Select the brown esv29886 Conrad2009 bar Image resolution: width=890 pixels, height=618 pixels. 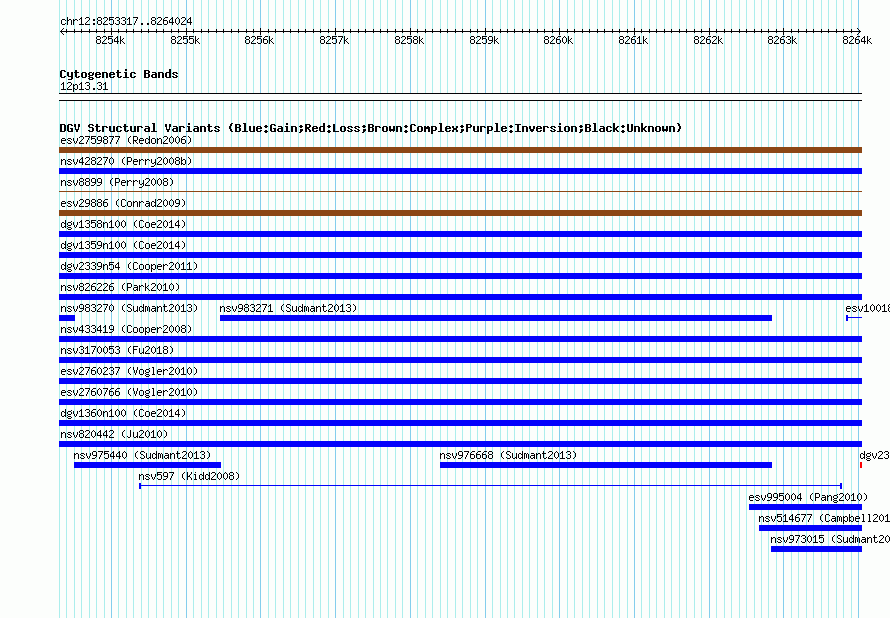coord(460,213)
